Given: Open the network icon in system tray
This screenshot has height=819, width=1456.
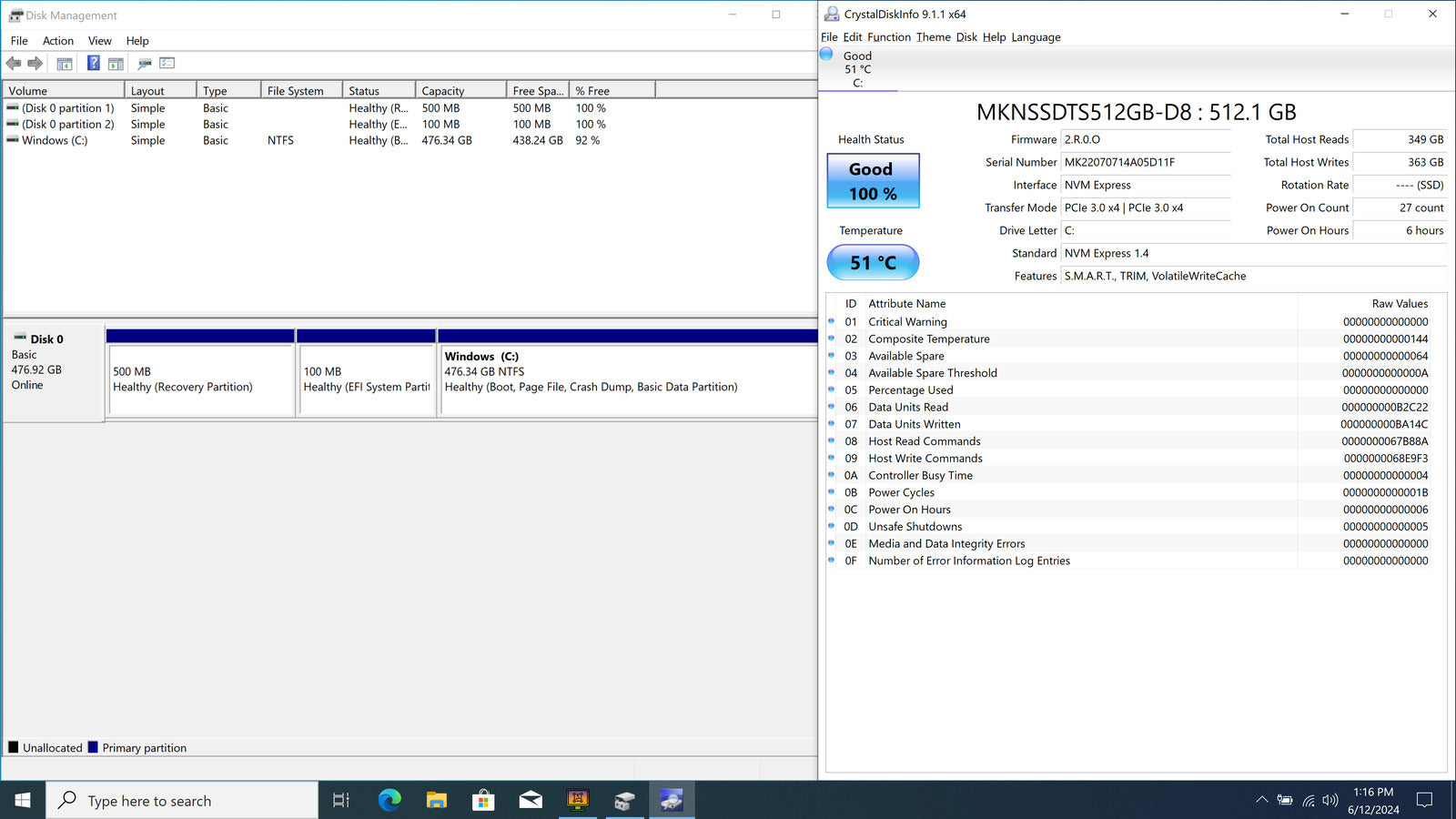Looking at the screenshot, I should 1309,801.
